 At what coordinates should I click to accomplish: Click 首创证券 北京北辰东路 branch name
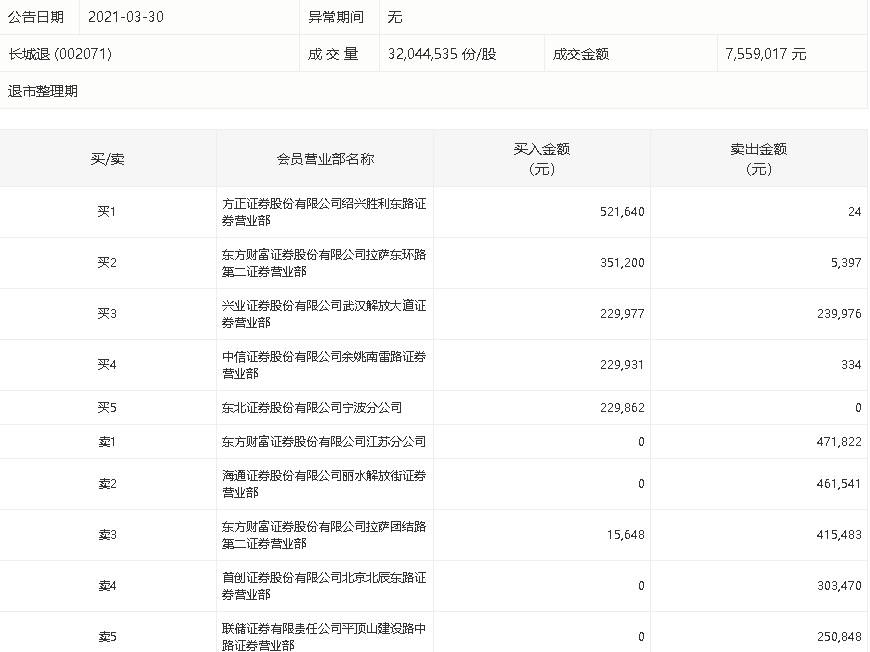pos(324,586)
